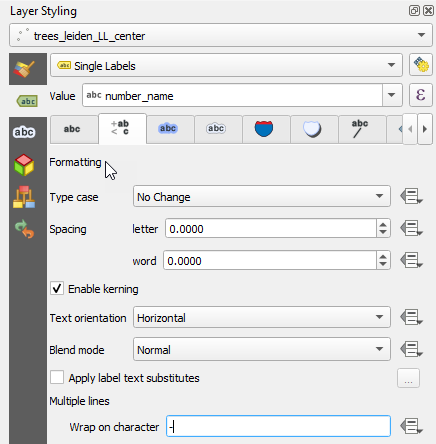Open the History undo/redo sidebar icon

[x=24, y=229]
